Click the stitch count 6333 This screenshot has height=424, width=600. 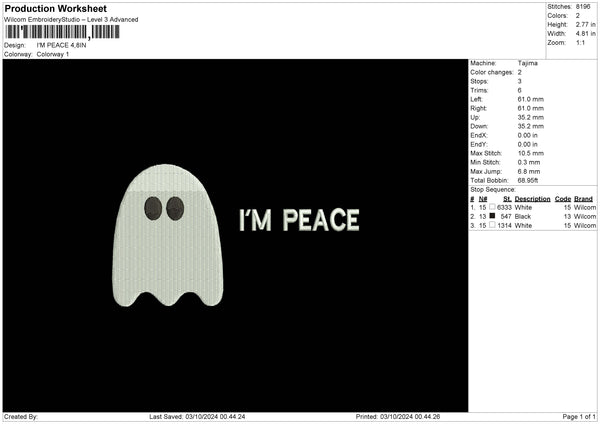point(504,207)
